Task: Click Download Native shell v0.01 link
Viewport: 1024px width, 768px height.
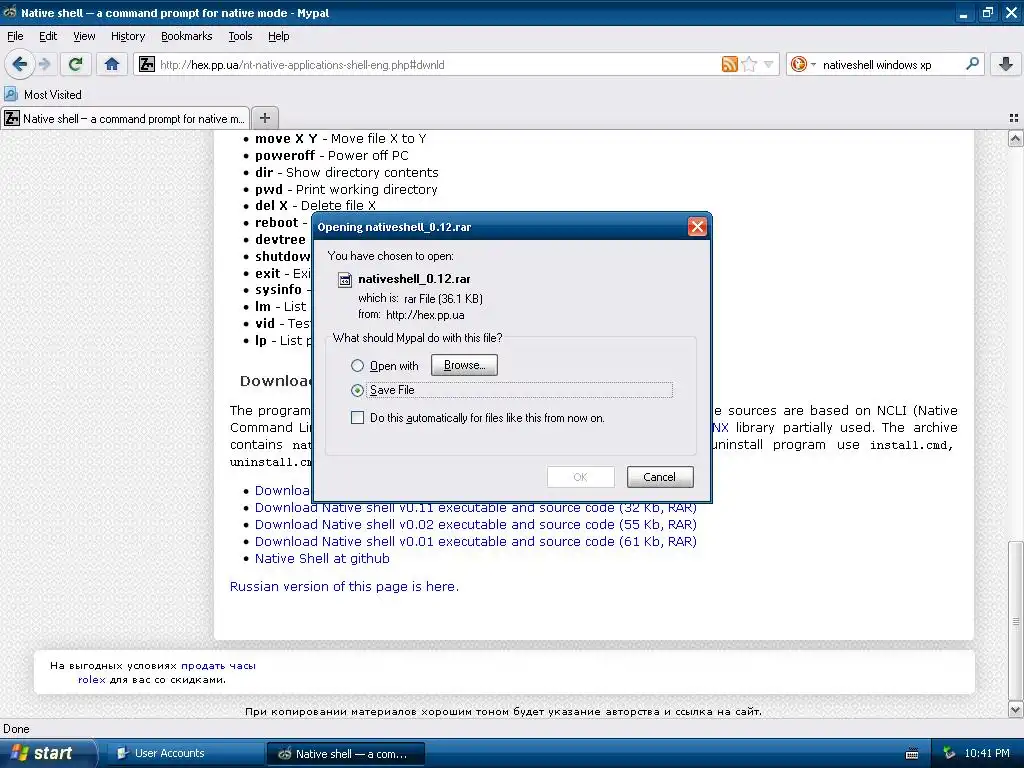Action: coord(475,541)
